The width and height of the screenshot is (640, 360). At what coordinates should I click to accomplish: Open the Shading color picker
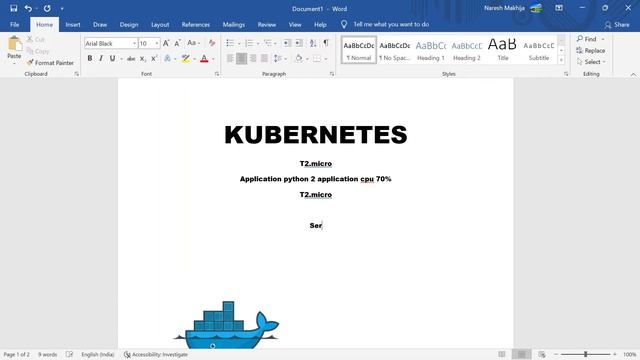(x=299, y=58)
